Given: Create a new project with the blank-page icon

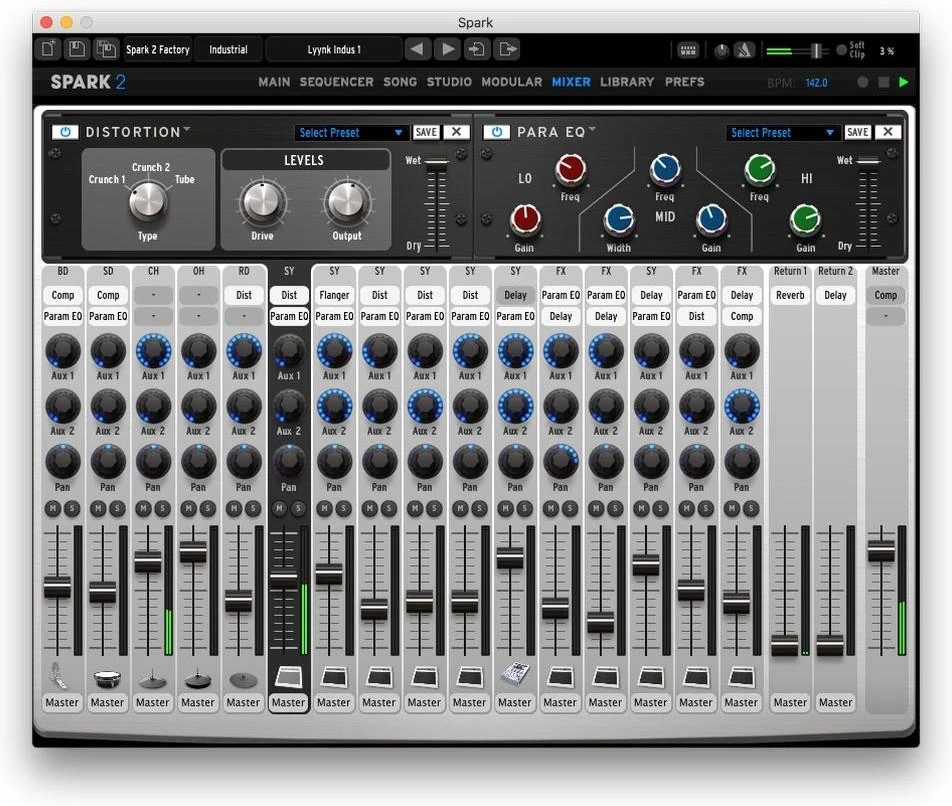Looking at the screenshot, I should point(48,49).
